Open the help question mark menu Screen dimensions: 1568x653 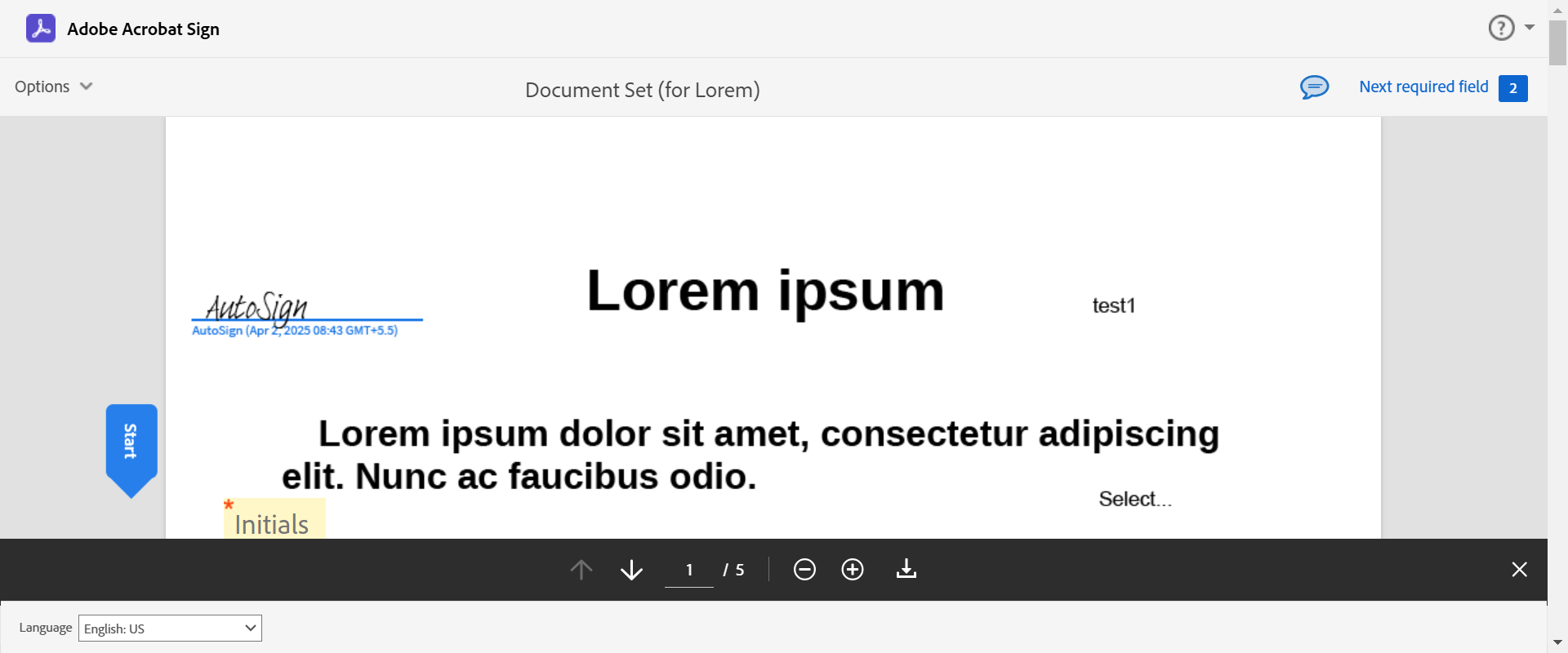(x=1501, y=28)
